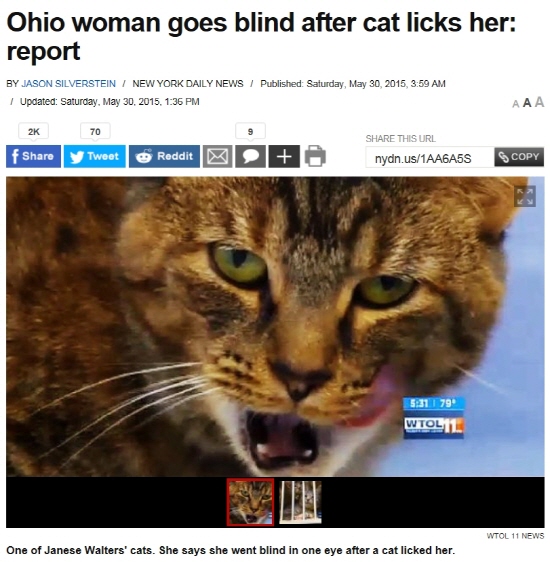Copy the short URL with COPY button
The height and width of the screenshot is (562, 550).
pyautogui.click(x=519, y=157)
